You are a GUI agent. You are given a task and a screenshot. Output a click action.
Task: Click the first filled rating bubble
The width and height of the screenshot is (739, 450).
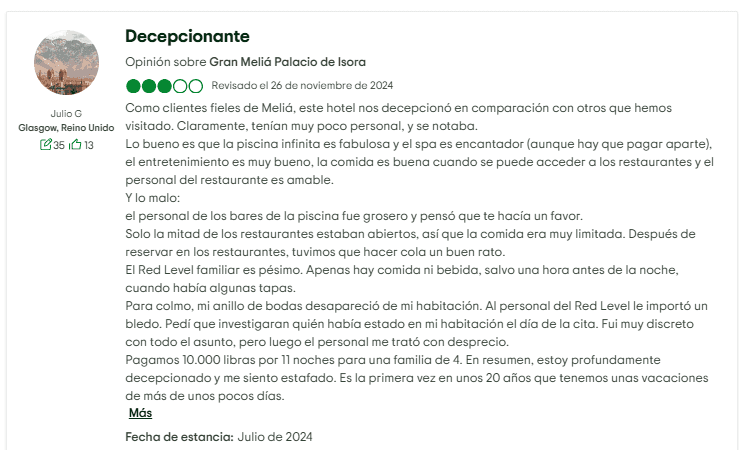click(x=133, y=86)
